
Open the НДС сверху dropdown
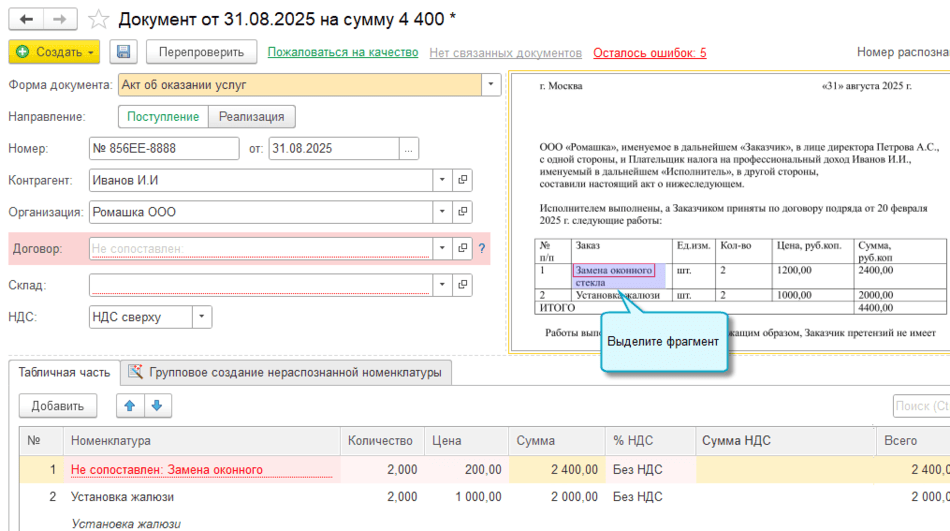pyautogui.click(x=201, y=318)
